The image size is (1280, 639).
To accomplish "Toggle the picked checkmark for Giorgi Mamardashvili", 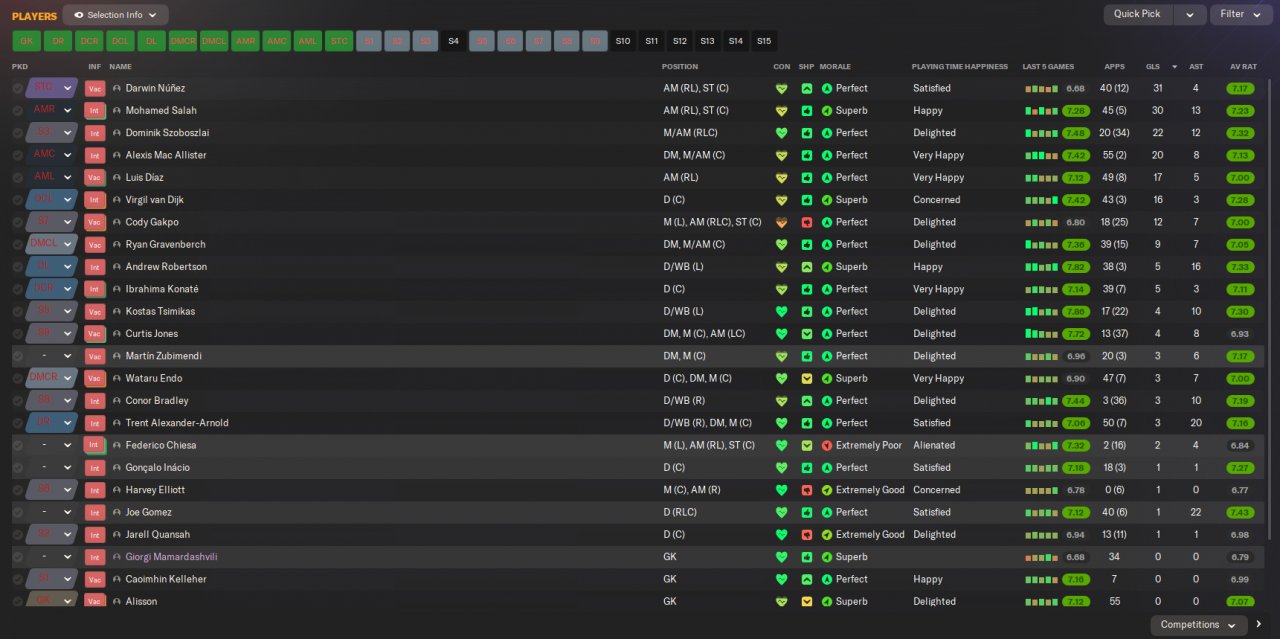I will [18, 557].
